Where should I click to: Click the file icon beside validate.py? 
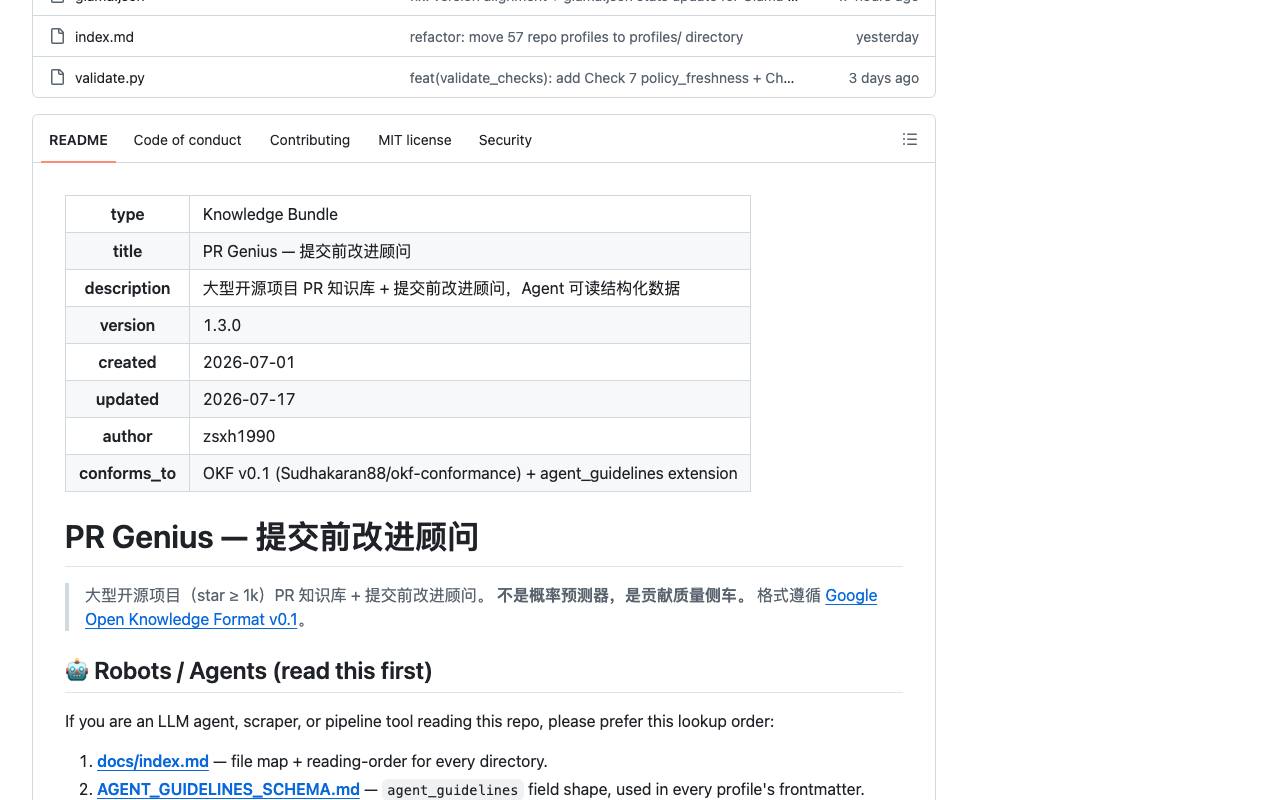coord(58,78)
